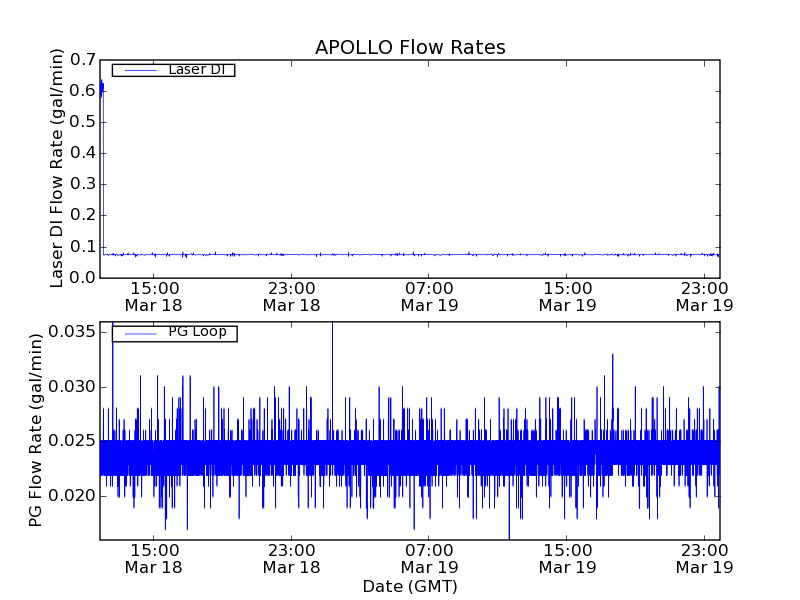Click the 07:00 Mar 19 tick on top chart
Image resolution: width=800 pixels, height=600 pixels.
pyautogui.click(x=429, y=296)
